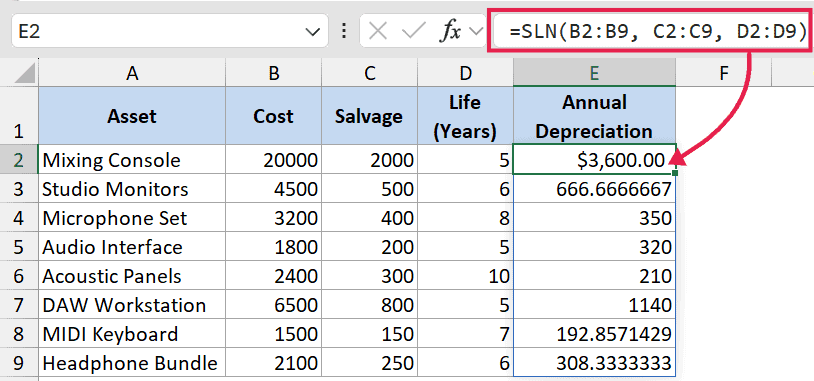Screen dimensions: 814x381
Task: Select row 6 header
Action: [19, 275]
